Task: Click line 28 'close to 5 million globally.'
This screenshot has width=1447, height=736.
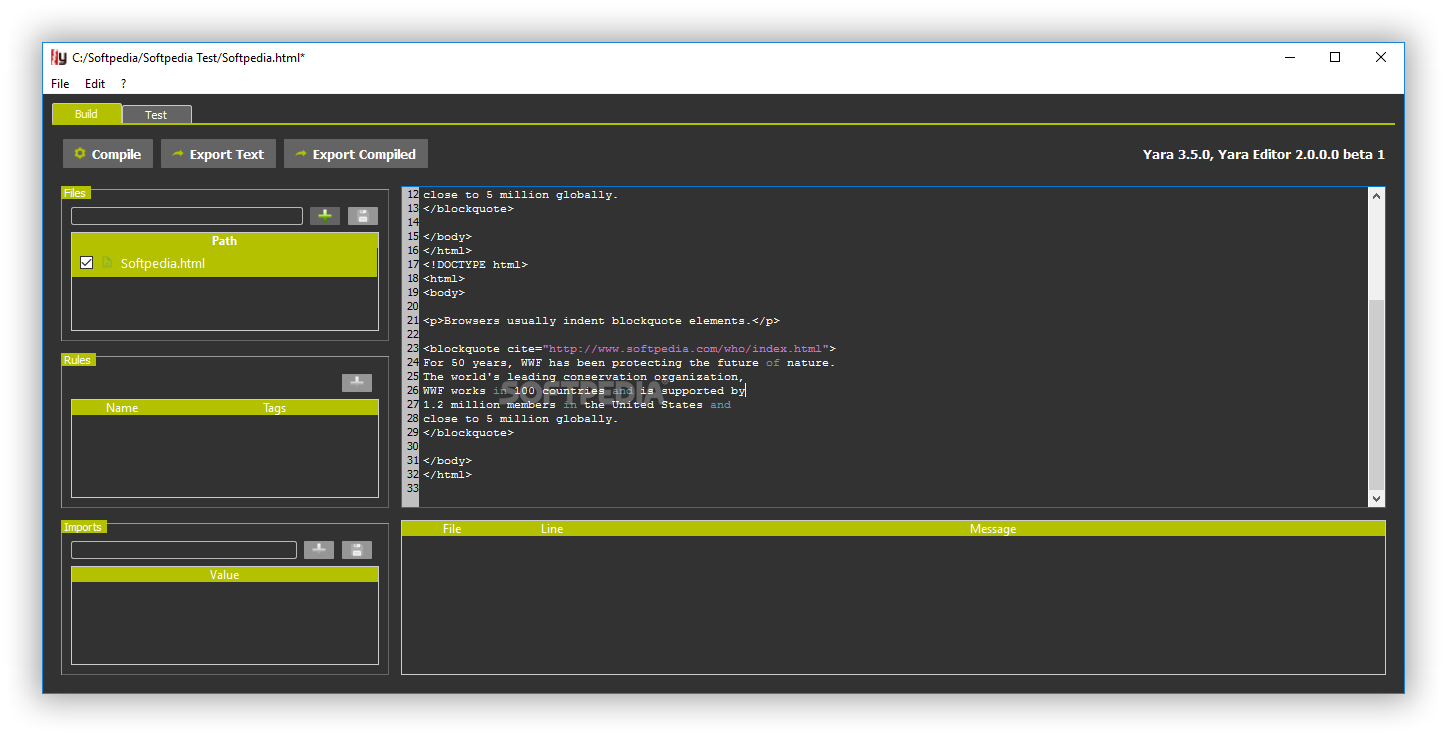Action: tap(521, 419)
